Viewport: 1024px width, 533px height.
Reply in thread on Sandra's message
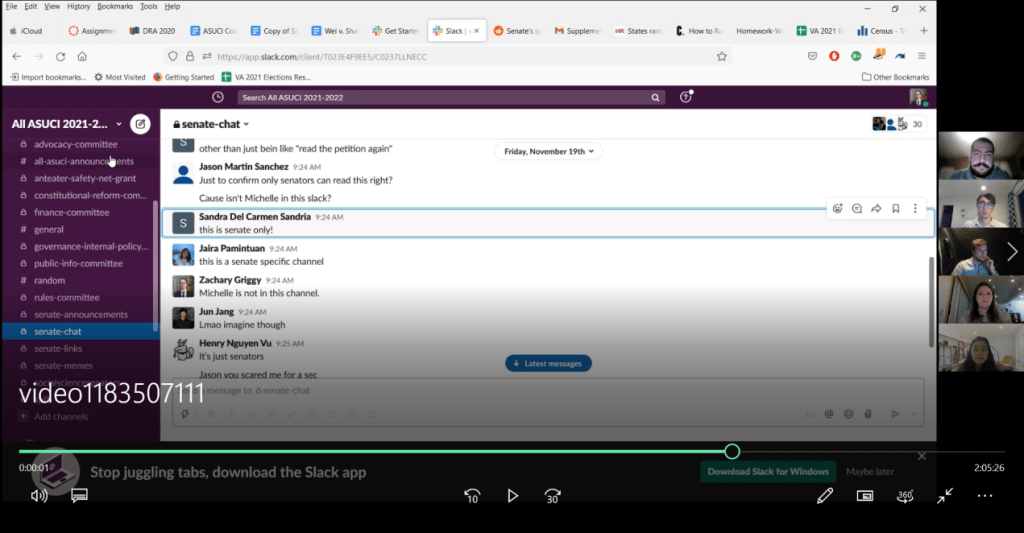pyautogui.click(x=856, y=208)
